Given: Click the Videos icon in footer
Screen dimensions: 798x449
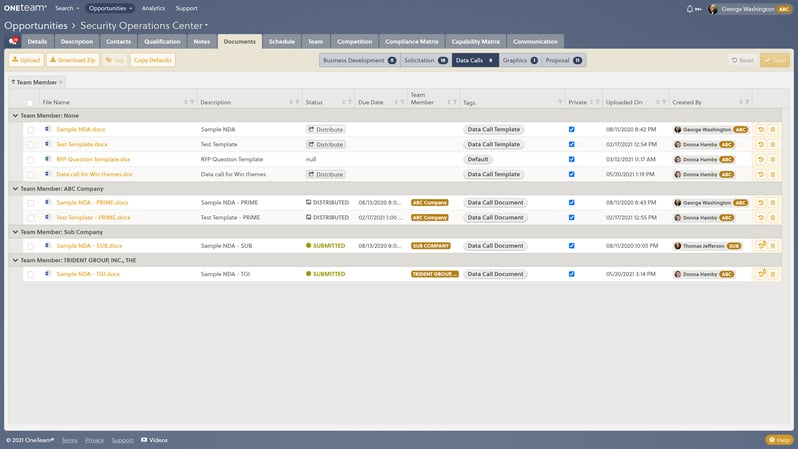Looking at the screenshot, I should [x=144, y=440].
